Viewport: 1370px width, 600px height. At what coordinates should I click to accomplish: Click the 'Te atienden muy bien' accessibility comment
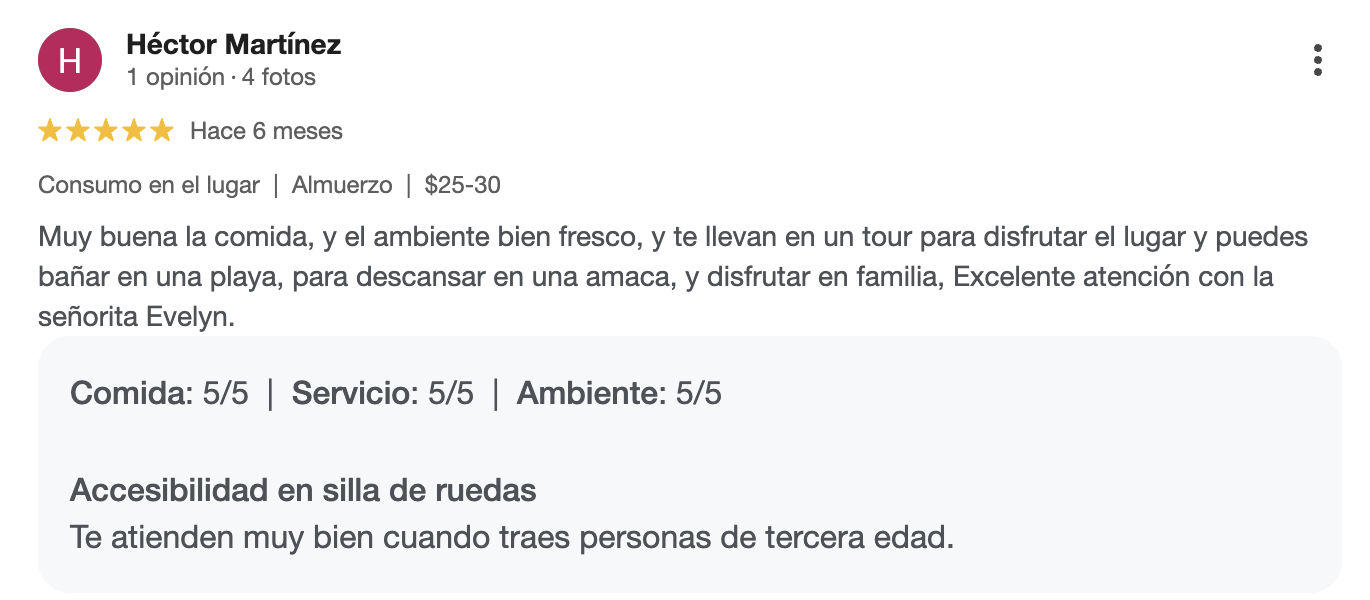(x=512, y=538)
